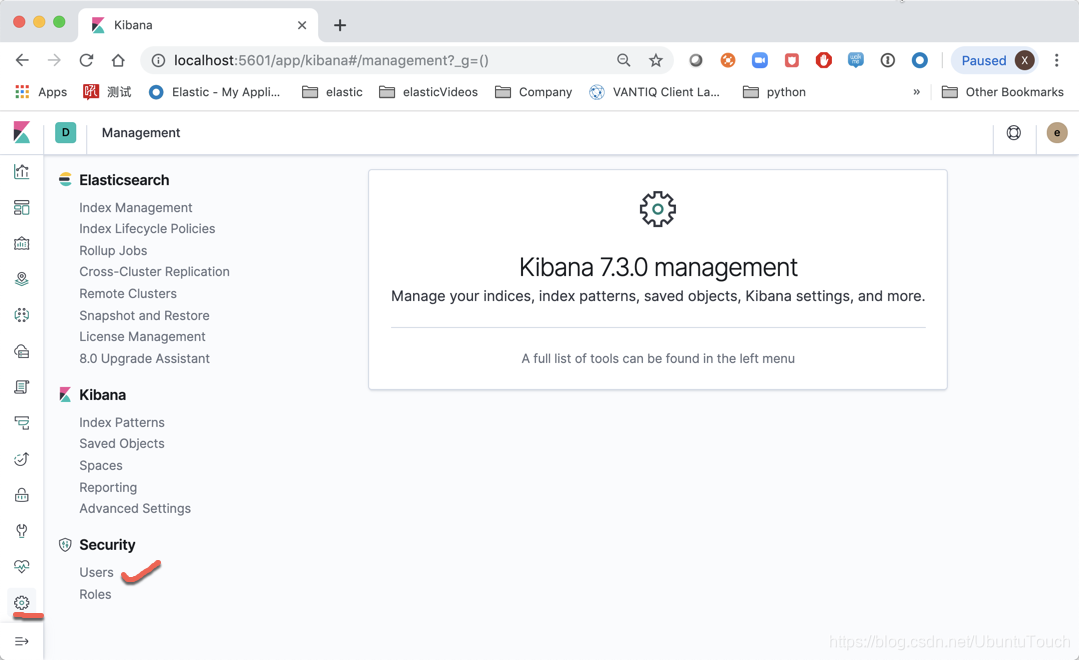Open the Other Bookmarks folder
Viewport: 1079px width, 660px height.
point(1003,92)
